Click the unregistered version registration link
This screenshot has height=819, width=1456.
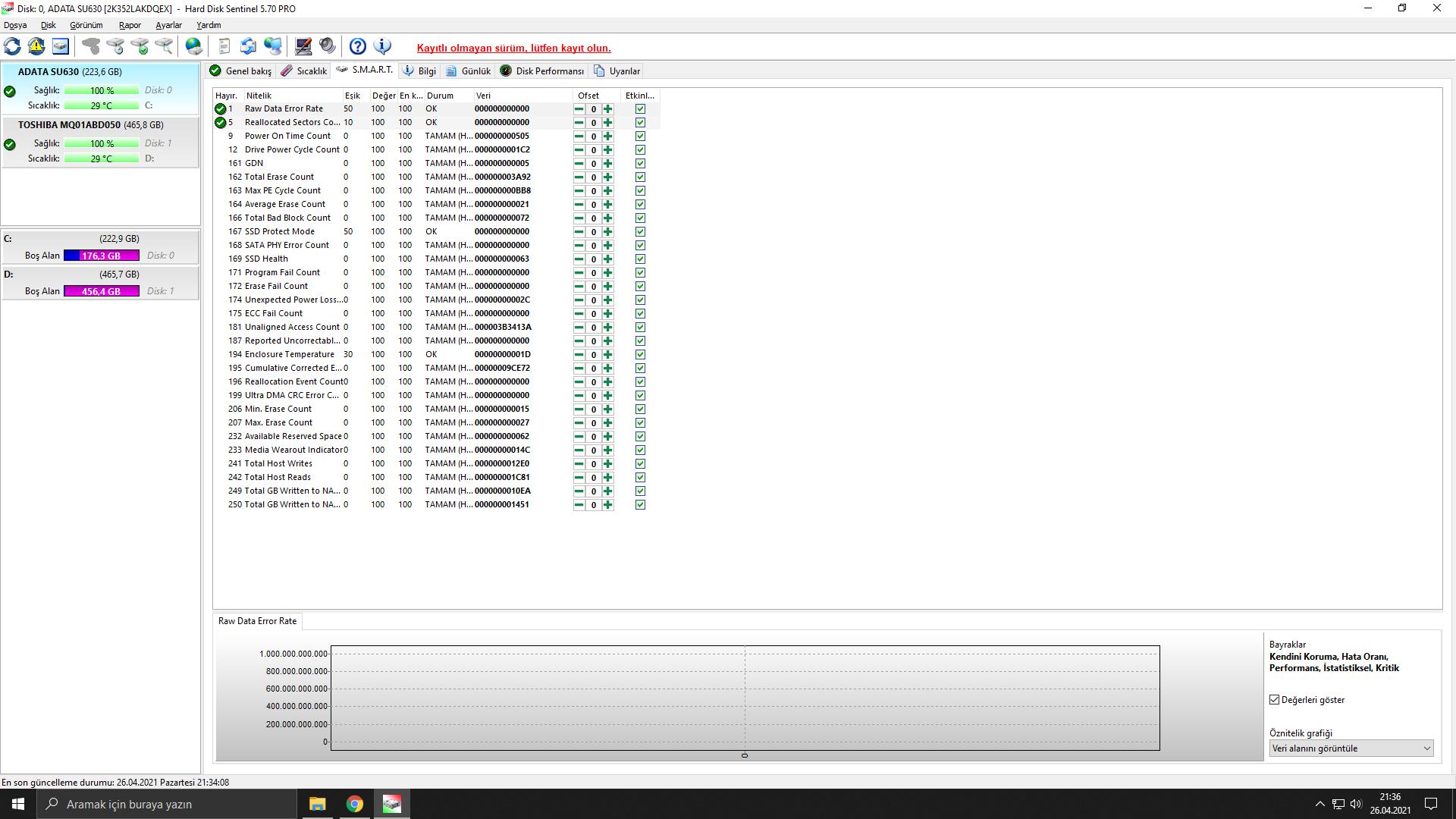click(x=513, y=48)
